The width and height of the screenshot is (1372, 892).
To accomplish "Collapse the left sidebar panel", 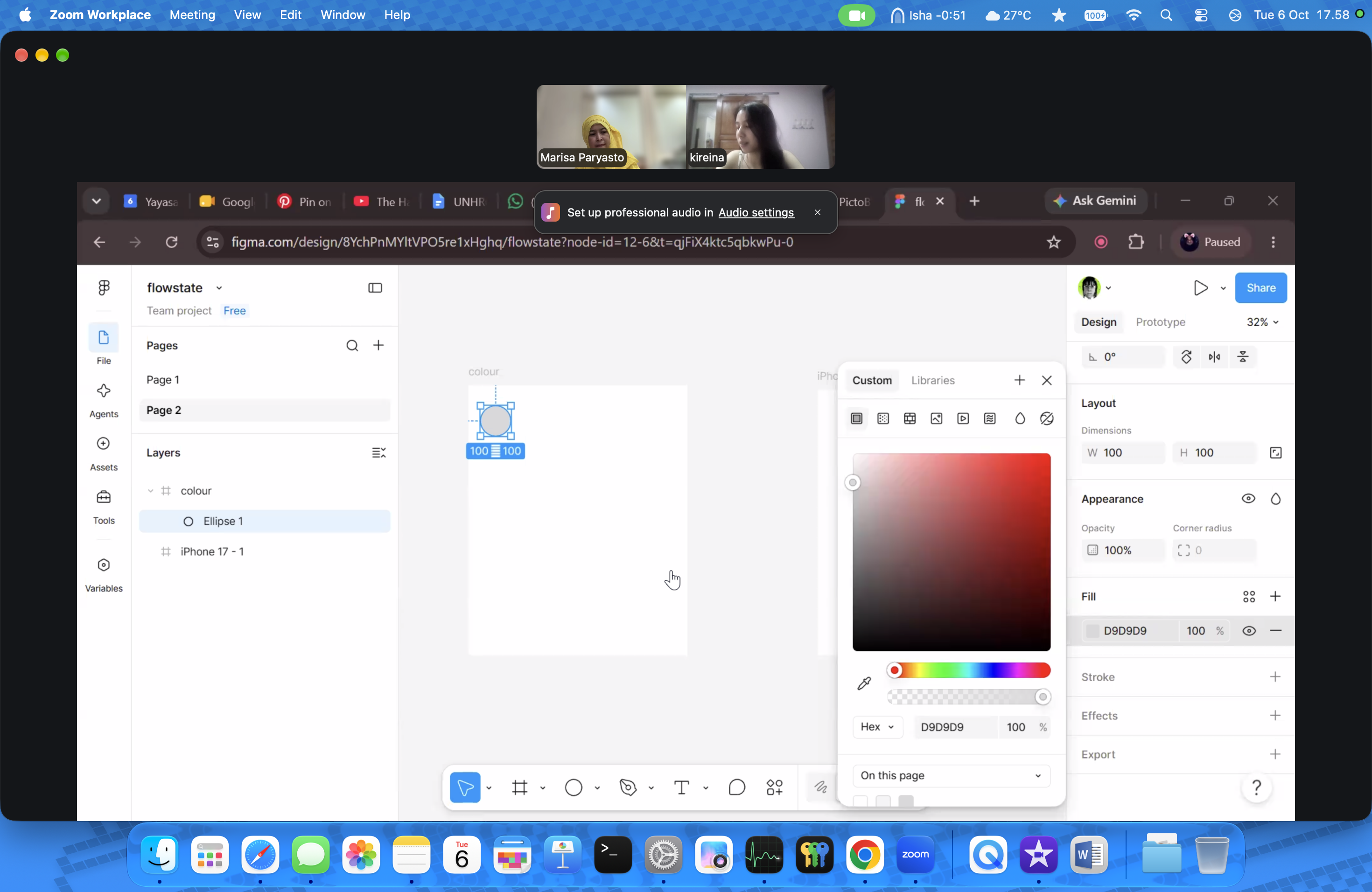I will click(x=375, y=287).
